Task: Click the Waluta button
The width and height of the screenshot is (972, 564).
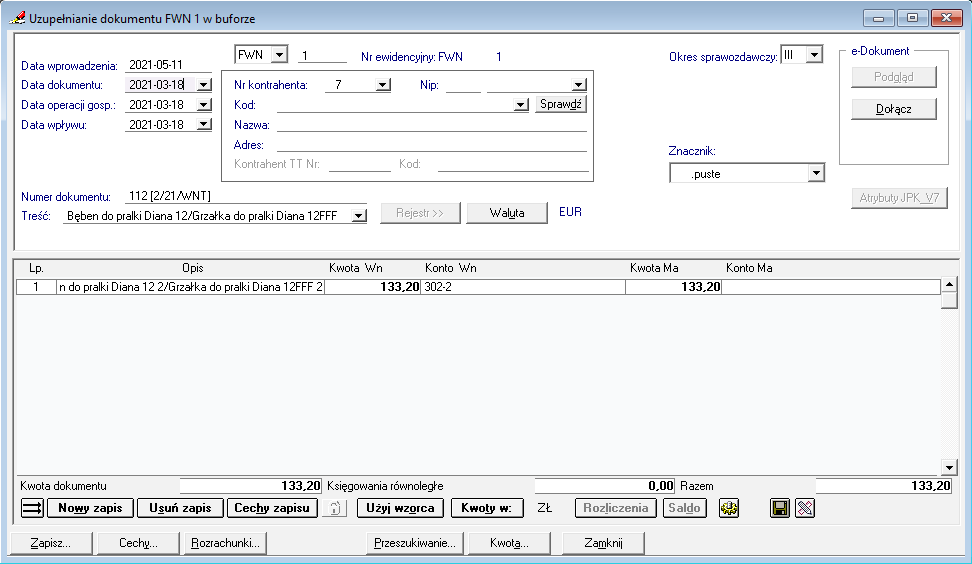Action: 507,213
